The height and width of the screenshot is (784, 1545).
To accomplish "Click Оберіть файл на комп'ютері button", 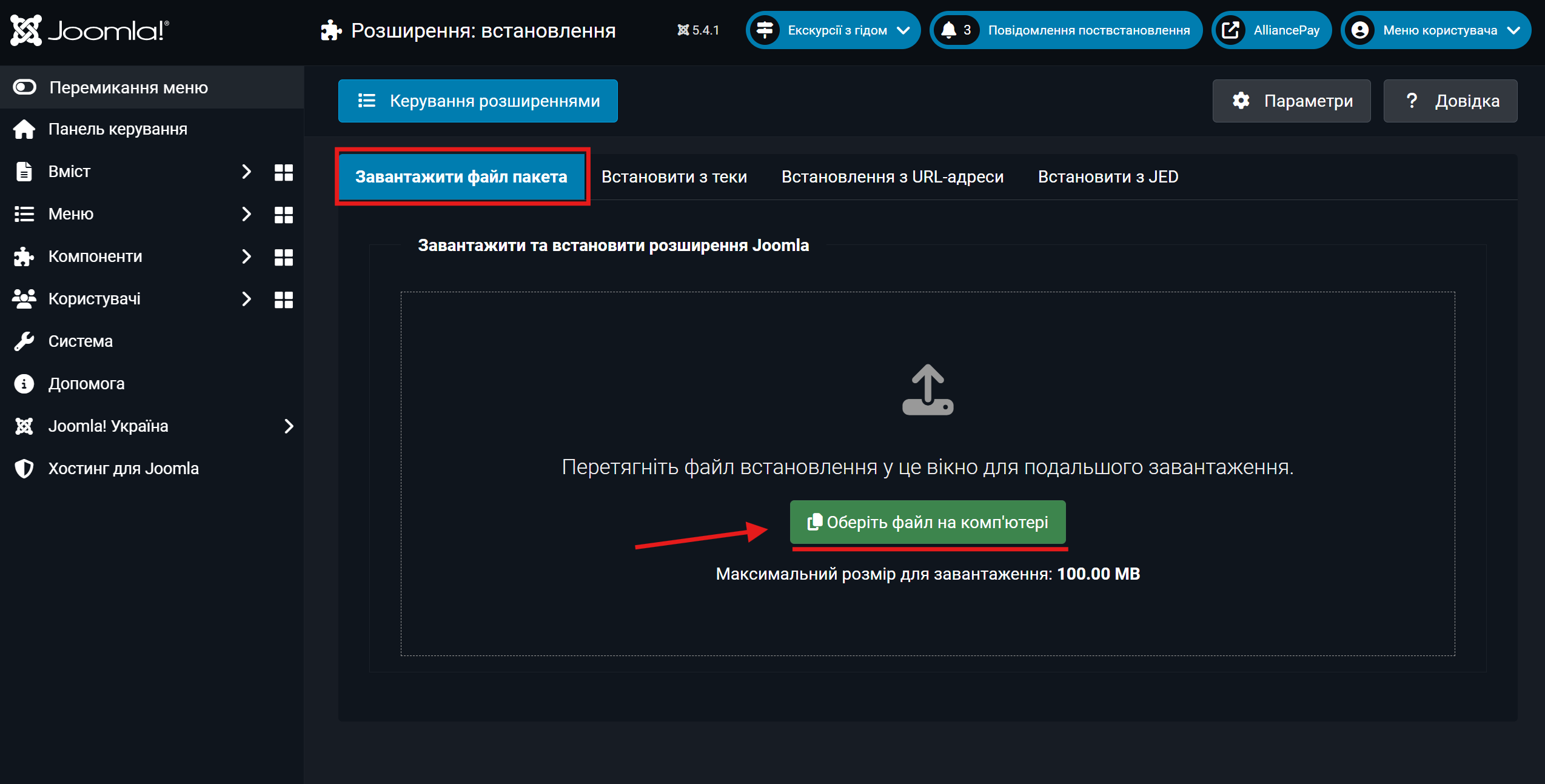I will point(927,522).
